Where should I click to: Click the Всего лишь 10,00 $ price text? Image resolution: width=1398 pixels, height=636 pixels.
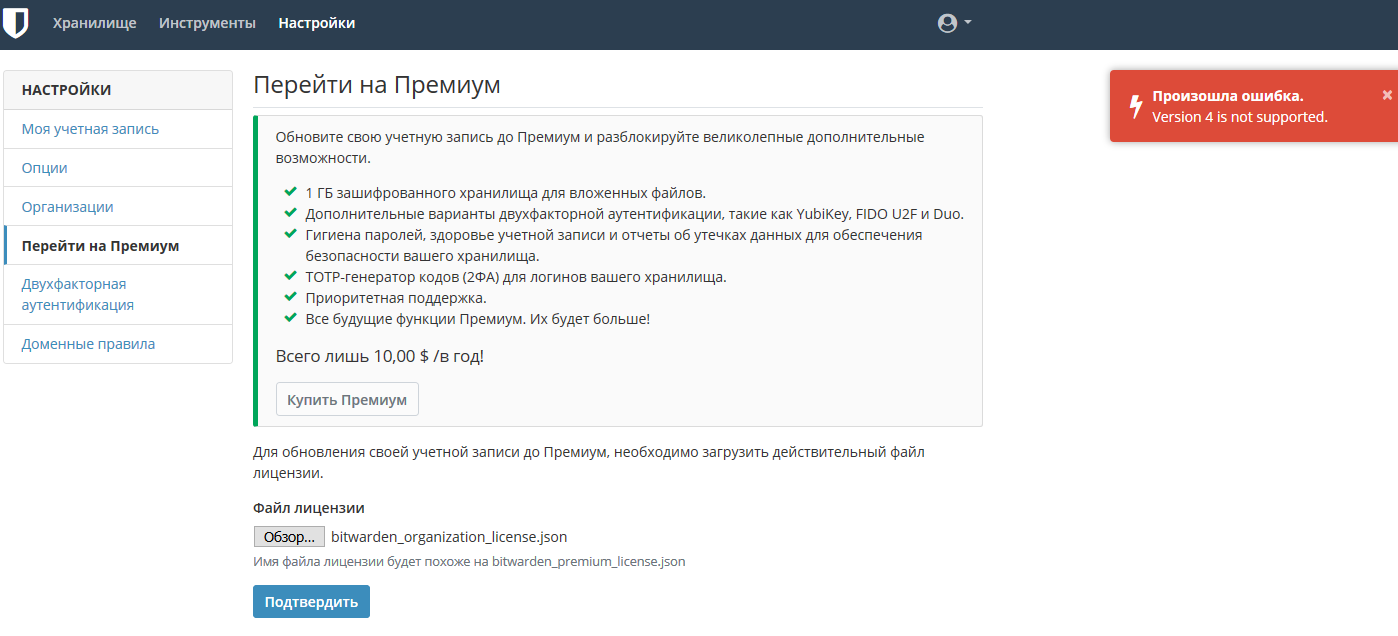[380, 356]
